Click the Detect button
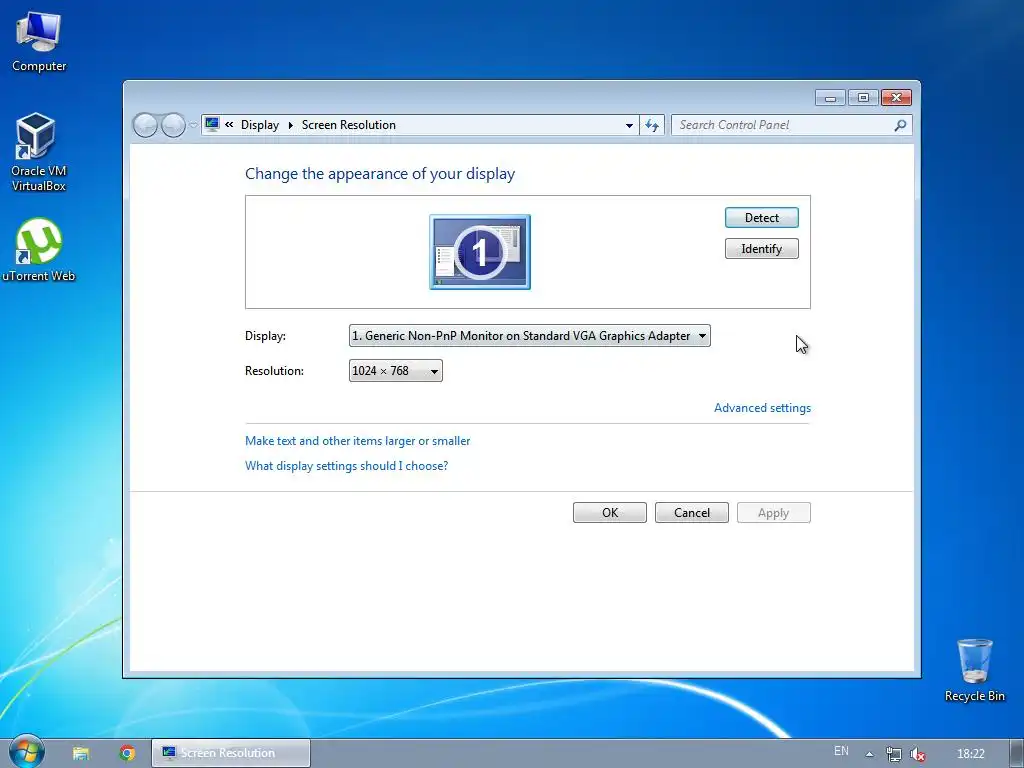Screen dimensions: 1024x768 coord(761,217)
